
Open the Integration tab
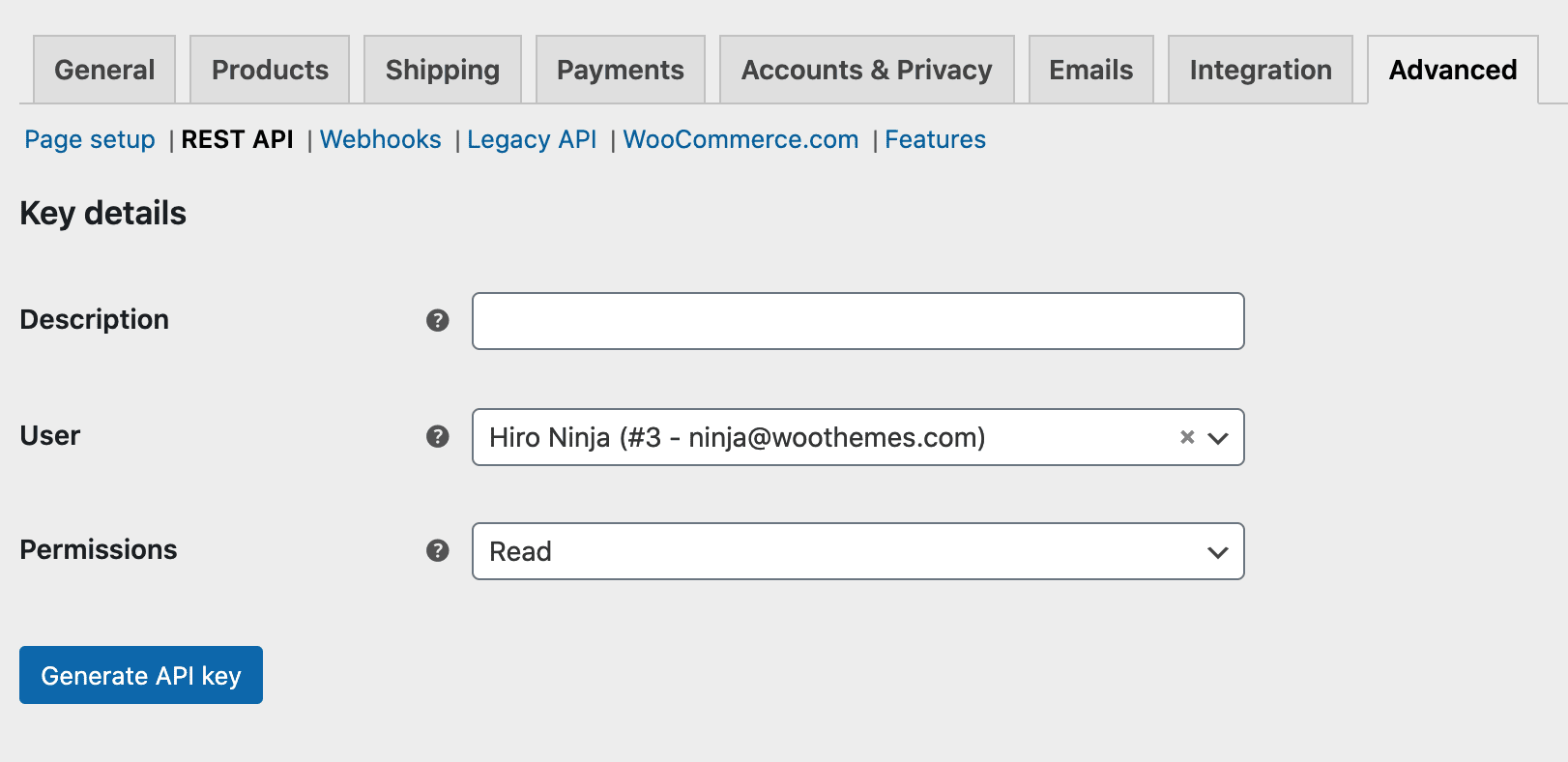pyautogui.click(x=1261, y=70)
